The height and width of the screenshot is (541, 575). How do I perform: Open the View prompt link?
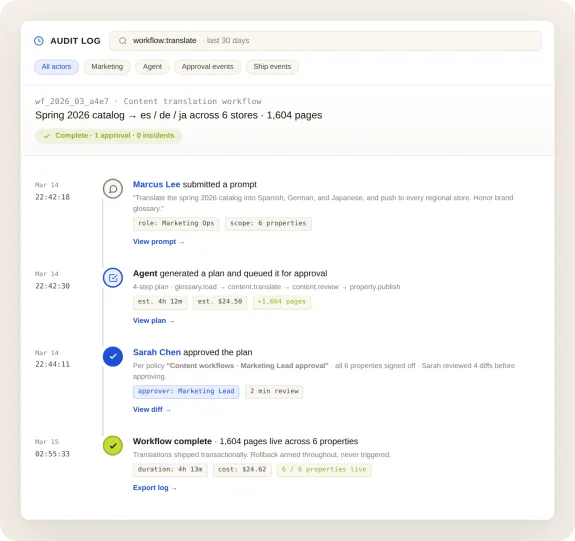click(x=158, y=242)
